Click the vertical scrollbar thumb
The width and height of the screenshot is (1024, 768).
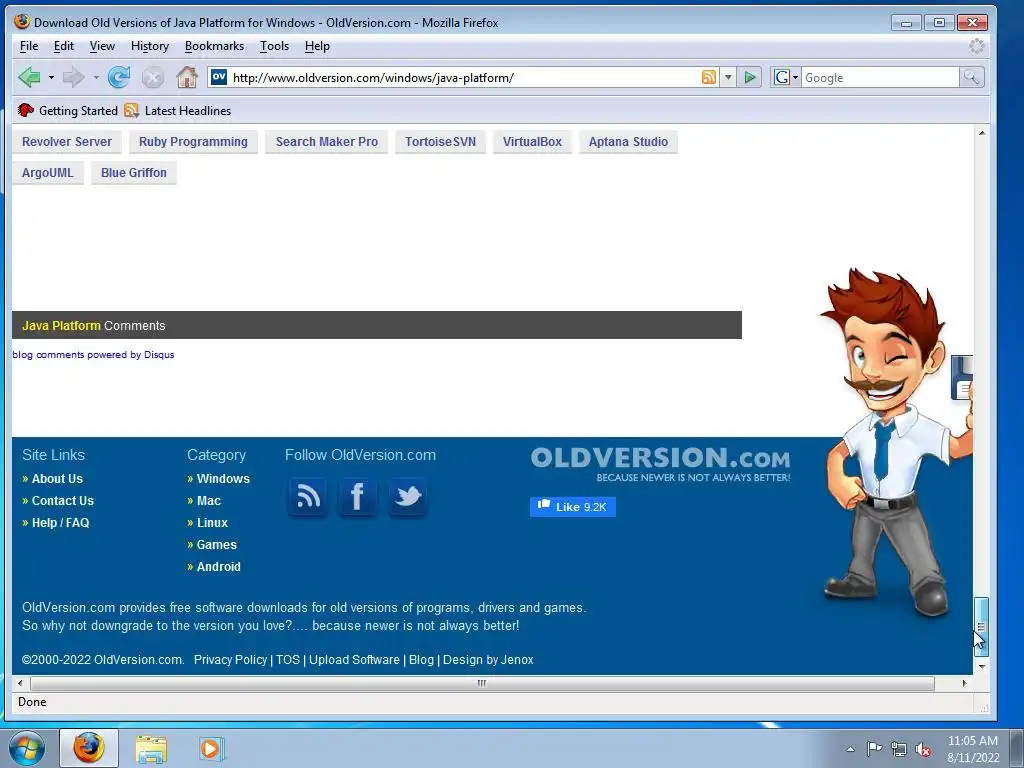point(982,626)
